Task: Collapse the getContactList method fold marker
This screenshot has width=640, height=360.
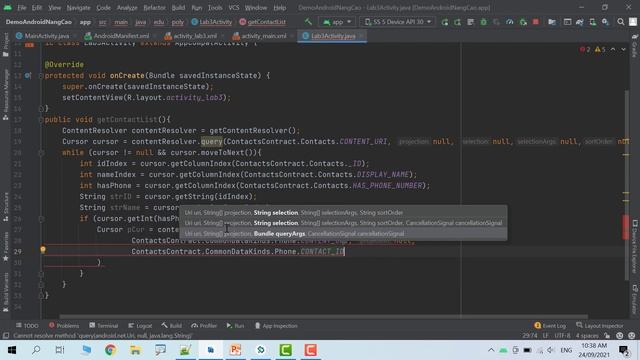Action: (x=41, y=120)
